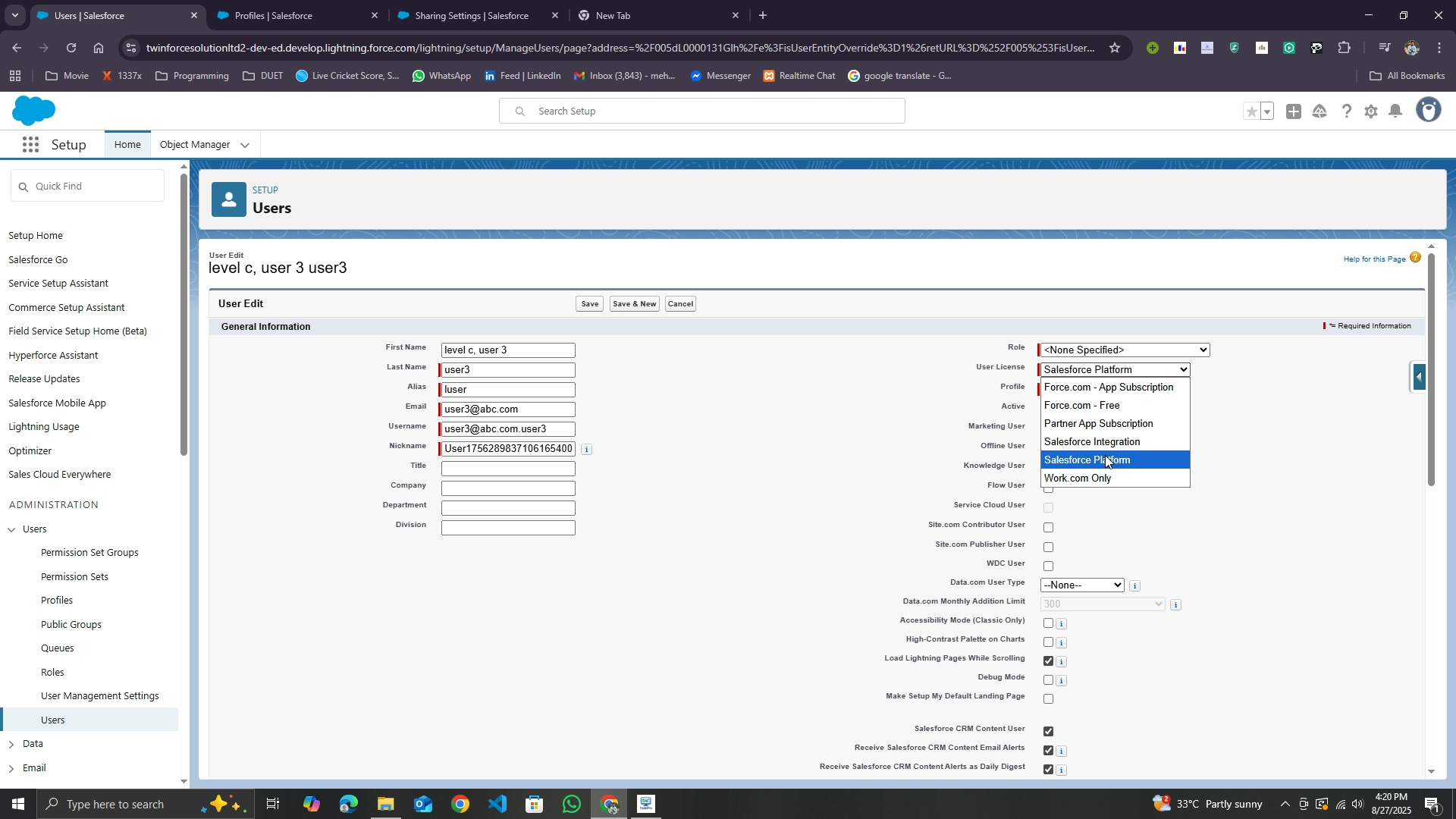Click the Title input field
1456x819 pixels.
[508, 469]
